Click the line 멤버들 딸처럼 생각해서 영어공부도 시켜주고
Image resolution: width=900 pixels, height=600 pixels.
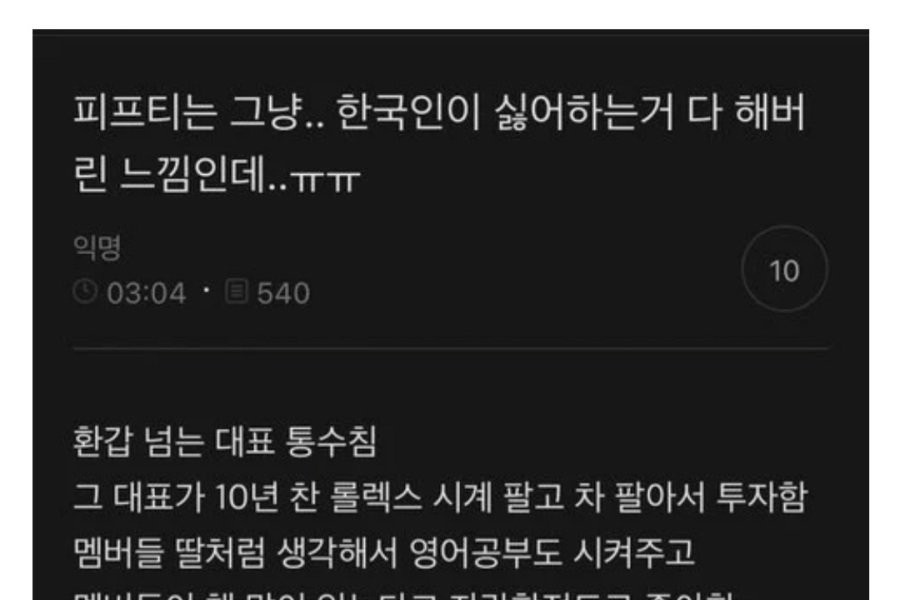coord(384,552)
